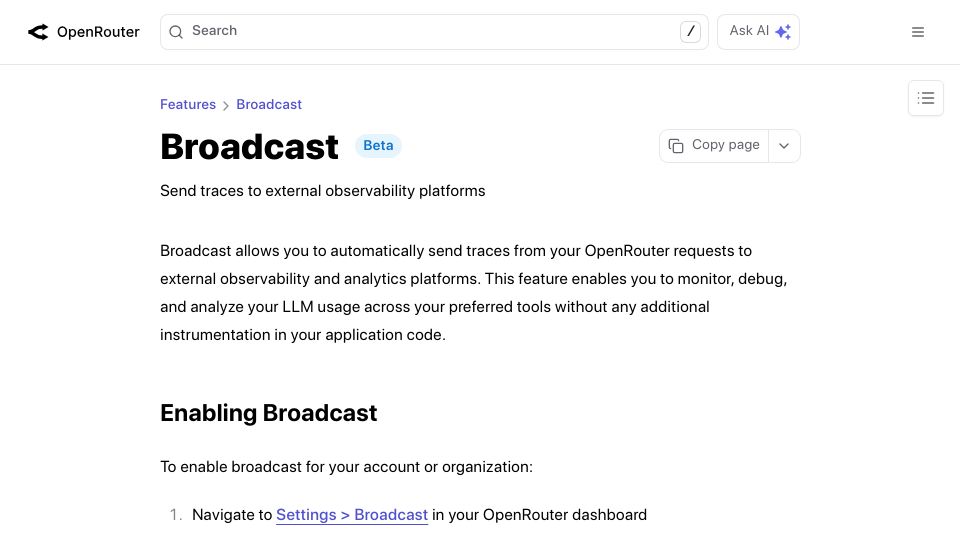Click the search magnifier icon
This screenshot has height=540, width=960.
[176, 32]
